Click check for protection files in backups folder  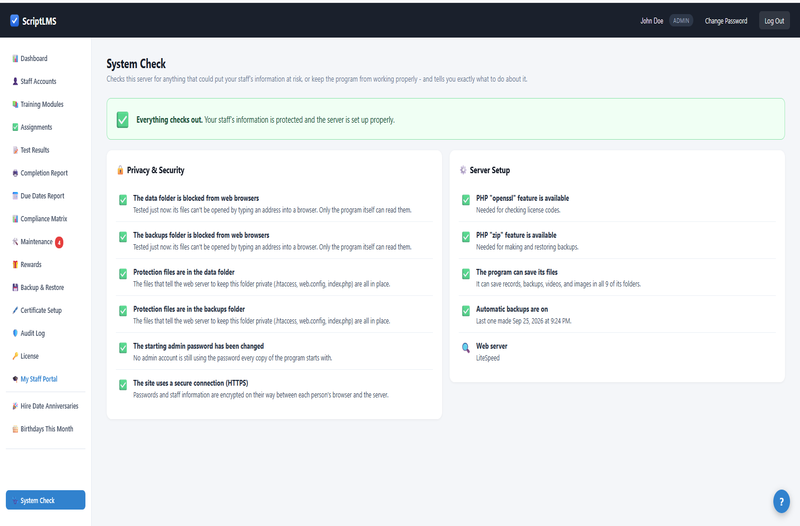[123, 311]
